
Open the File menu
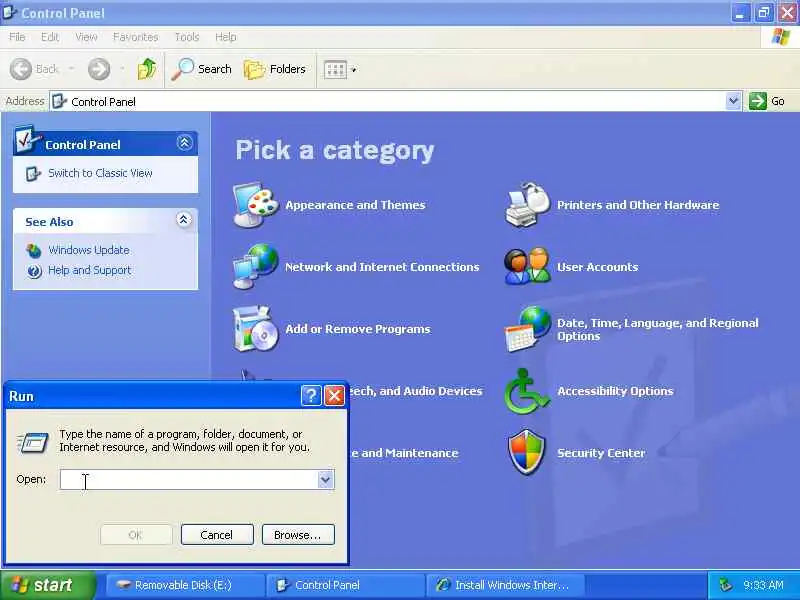(x=17, y=37)
